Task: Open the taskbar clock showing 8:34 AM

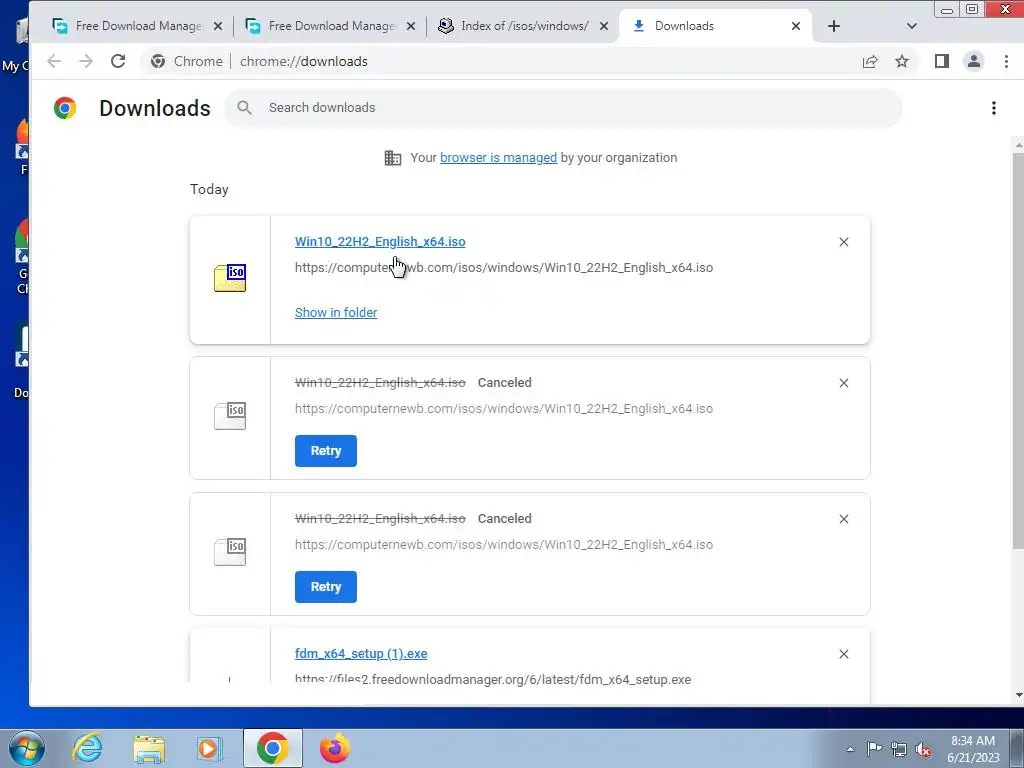Action: pos(973,749)
